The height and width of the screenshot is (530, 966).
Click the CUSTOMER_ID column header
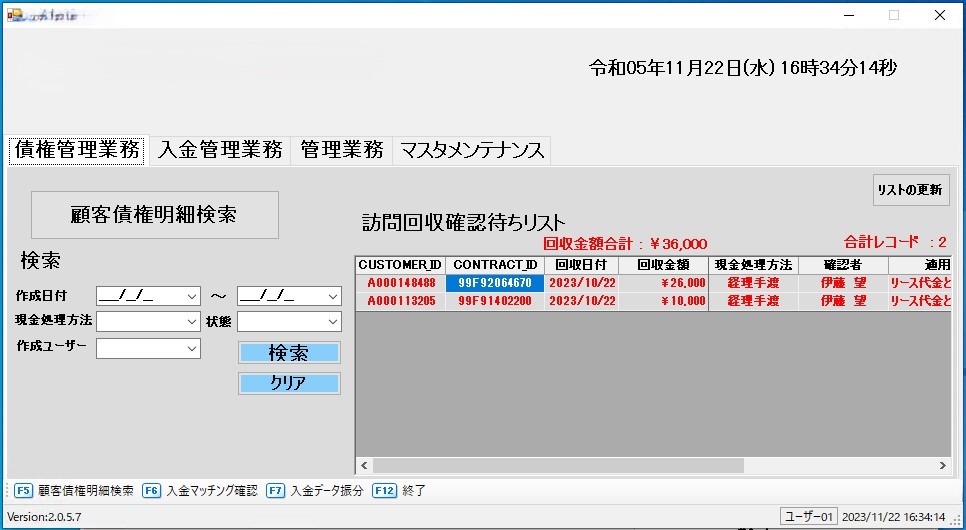(x=400, y=265)
